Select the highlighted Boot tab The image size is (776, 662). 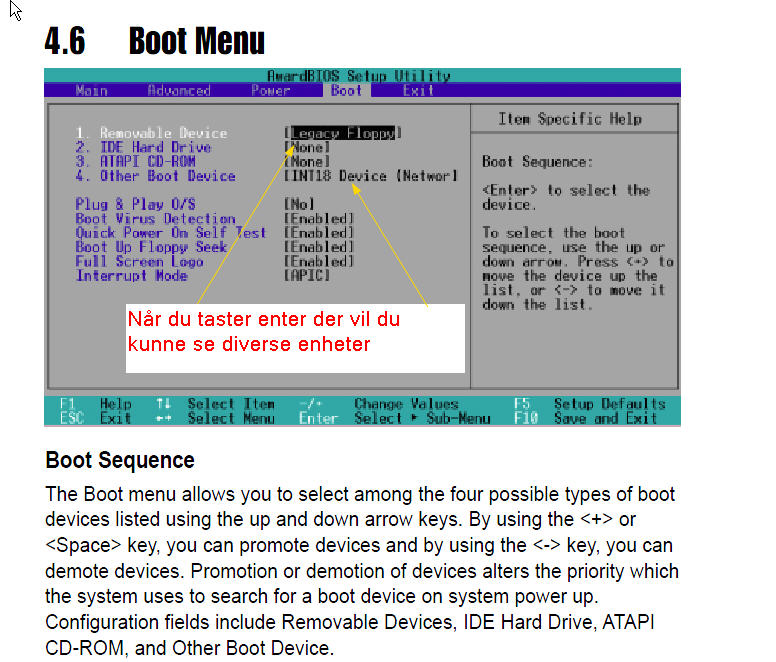[346, 91]
